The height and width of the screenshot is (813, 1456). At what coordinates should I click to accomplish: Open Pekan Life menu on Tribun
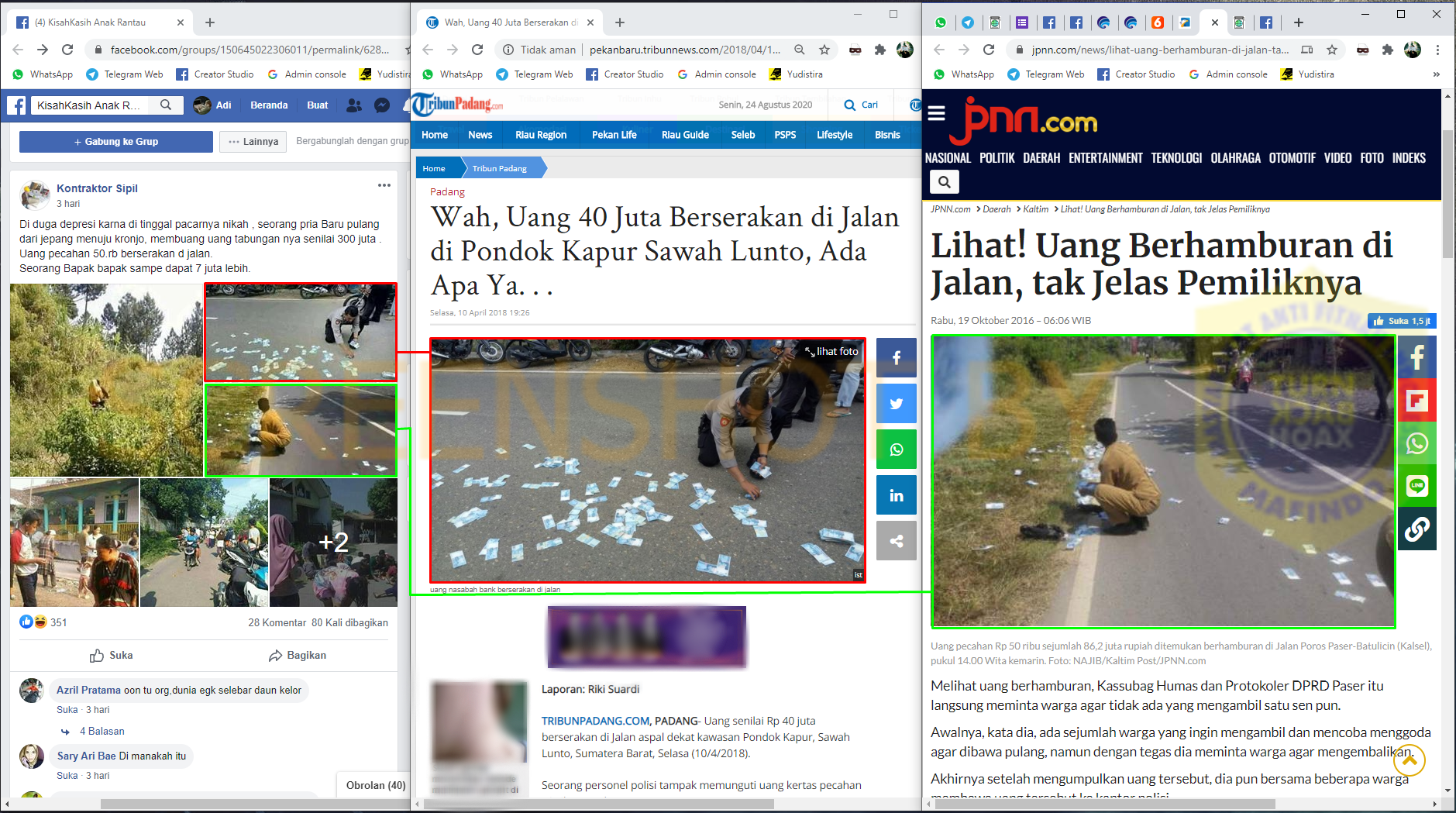(x=614, y=135)
